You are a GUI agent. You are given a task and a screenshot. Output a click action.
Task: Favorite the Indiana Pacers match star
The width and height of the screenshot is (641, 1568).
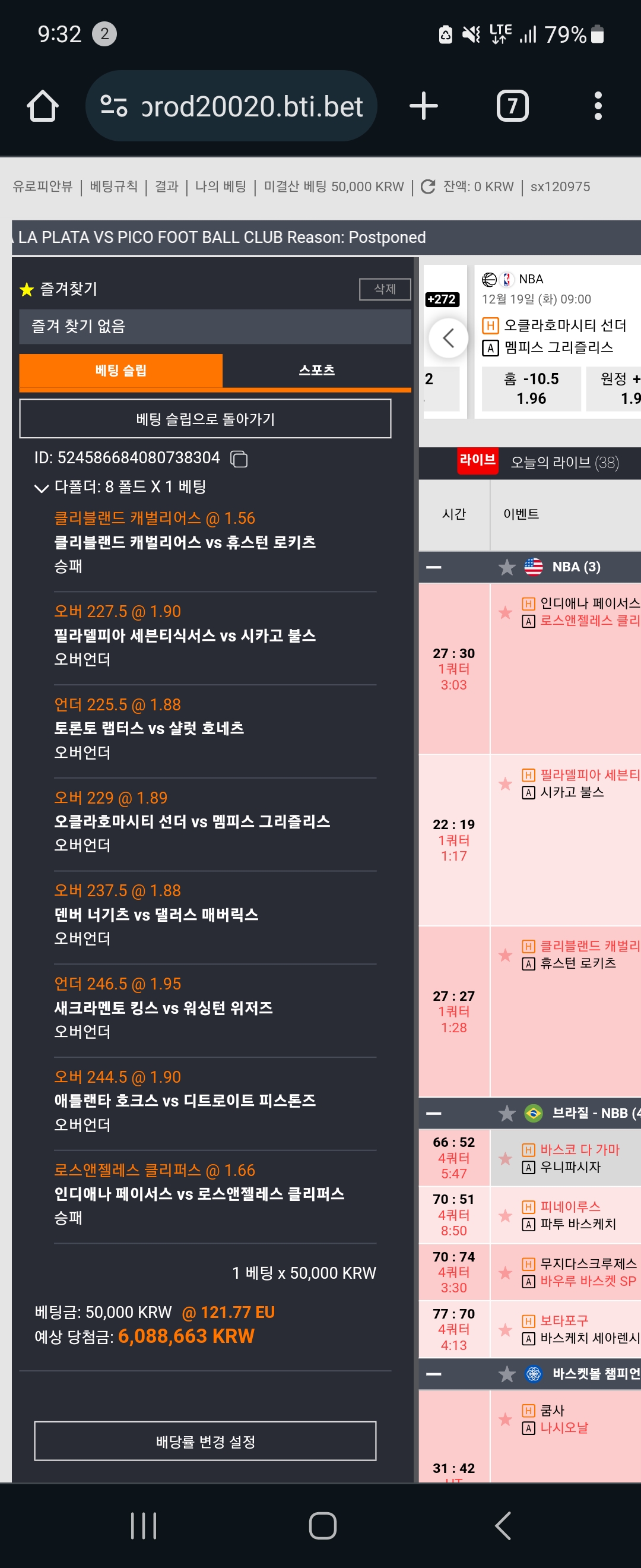coord(504,612)
